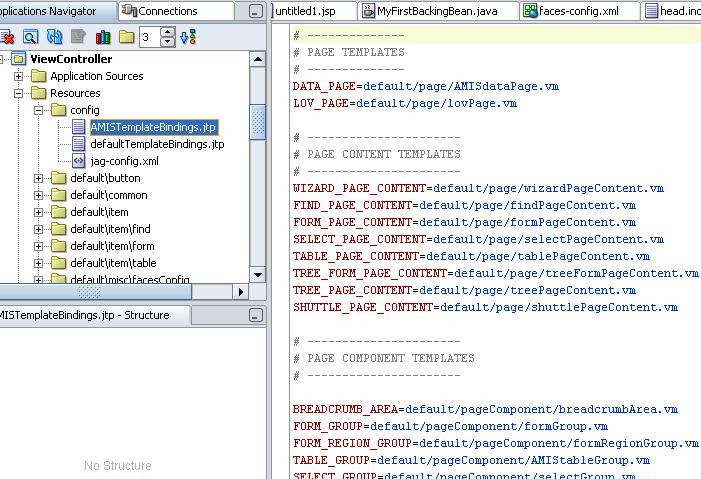Click the navigator horizontal scrollbar right arrow

pyautogui.click(x=240, y=292)
